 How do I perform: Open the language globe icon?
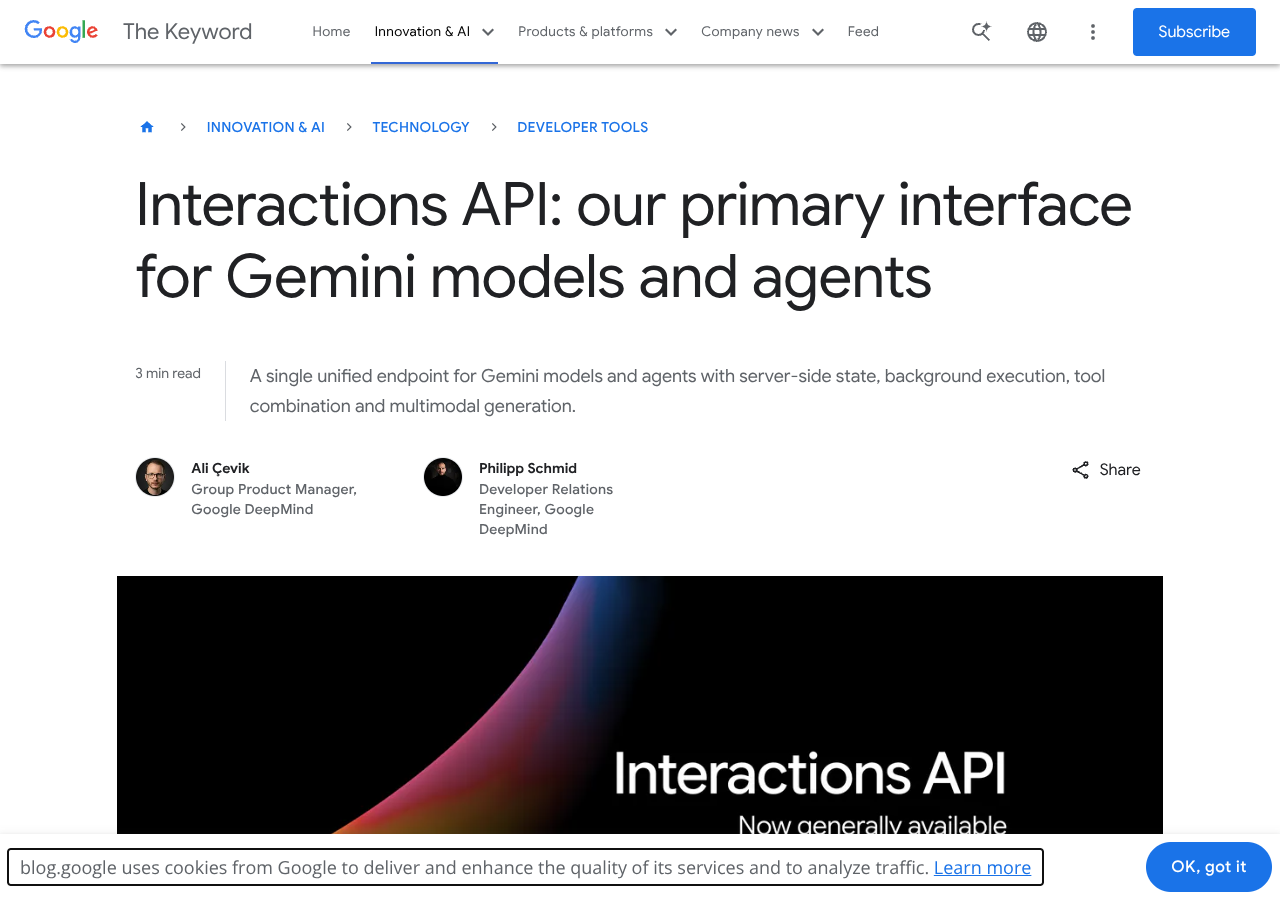(x=1037, y=32)
